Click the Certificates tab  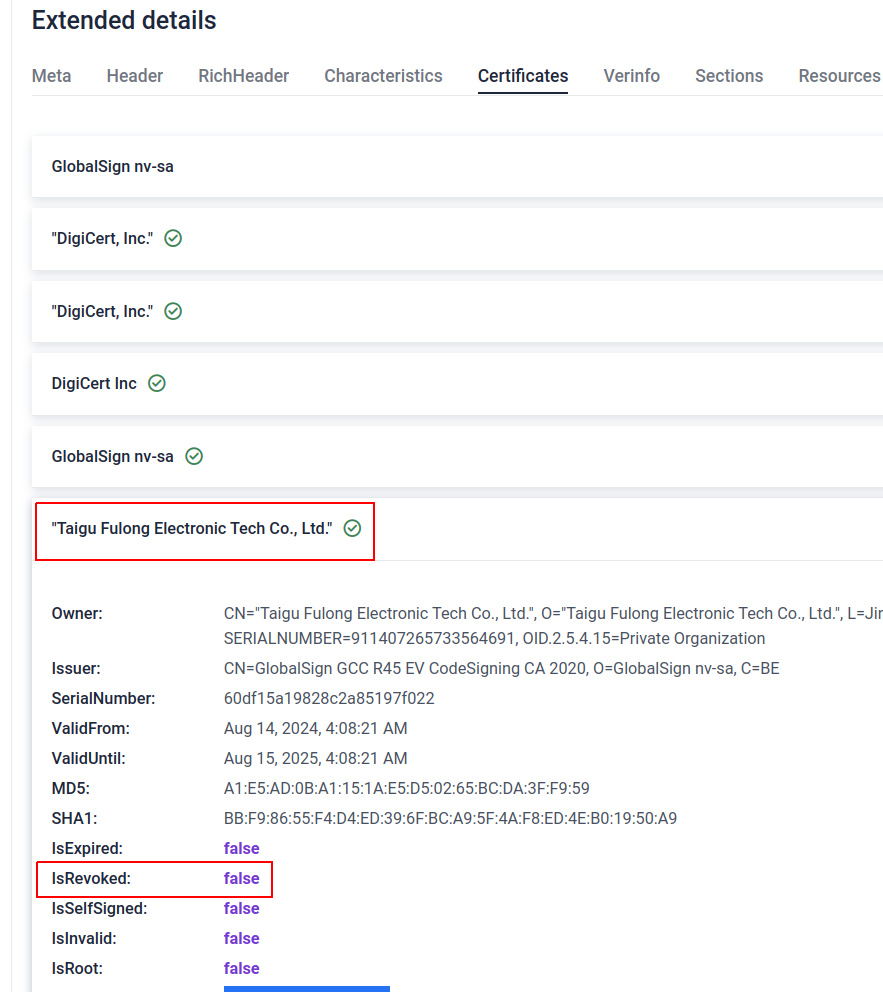(x=523, y=76)
